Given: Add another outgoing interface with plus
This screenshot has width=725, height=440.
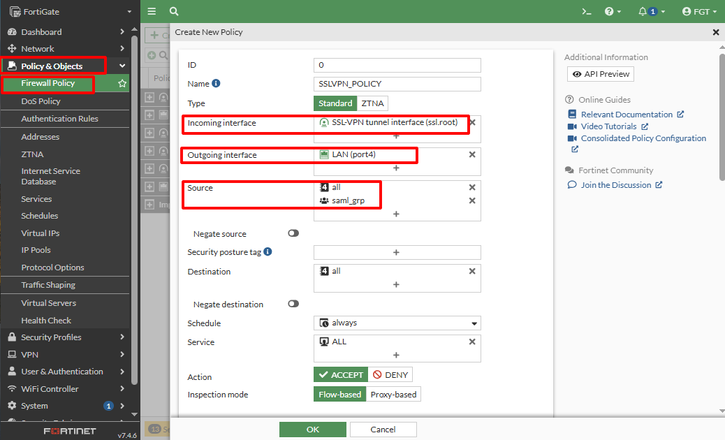Looking at the screenshot, I should (396, 168).
